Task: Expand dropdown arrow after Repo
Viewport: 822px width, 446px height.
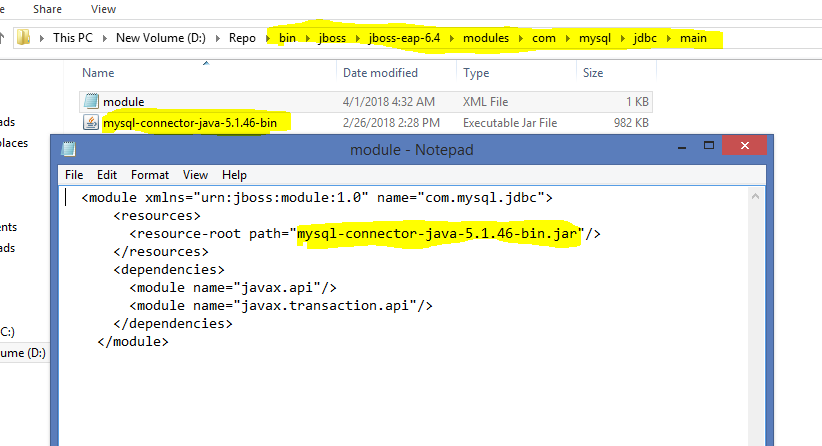Action: [268, 38]
